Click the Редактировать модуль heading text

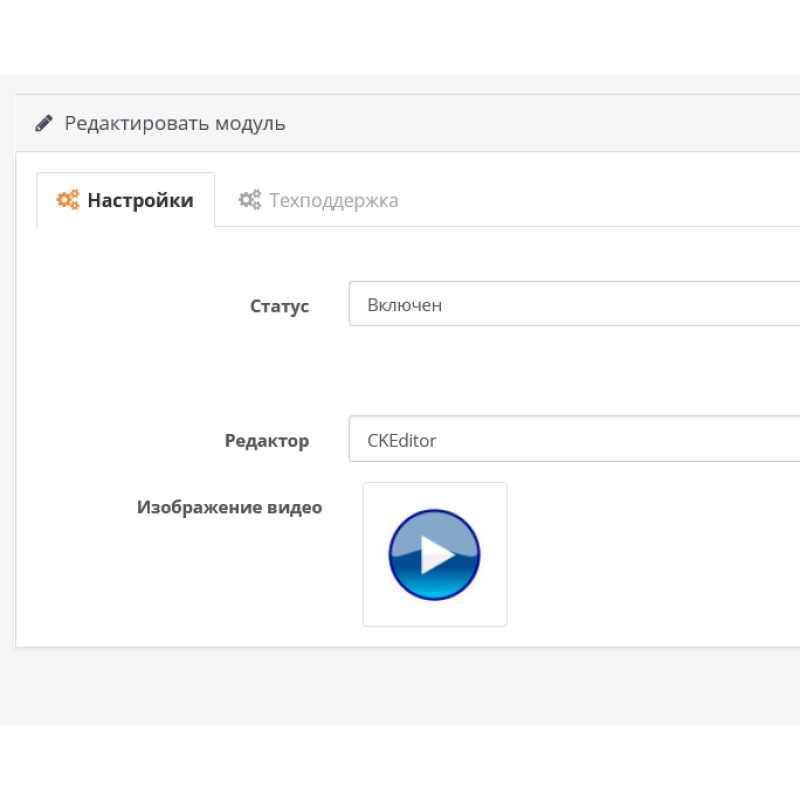175,123
